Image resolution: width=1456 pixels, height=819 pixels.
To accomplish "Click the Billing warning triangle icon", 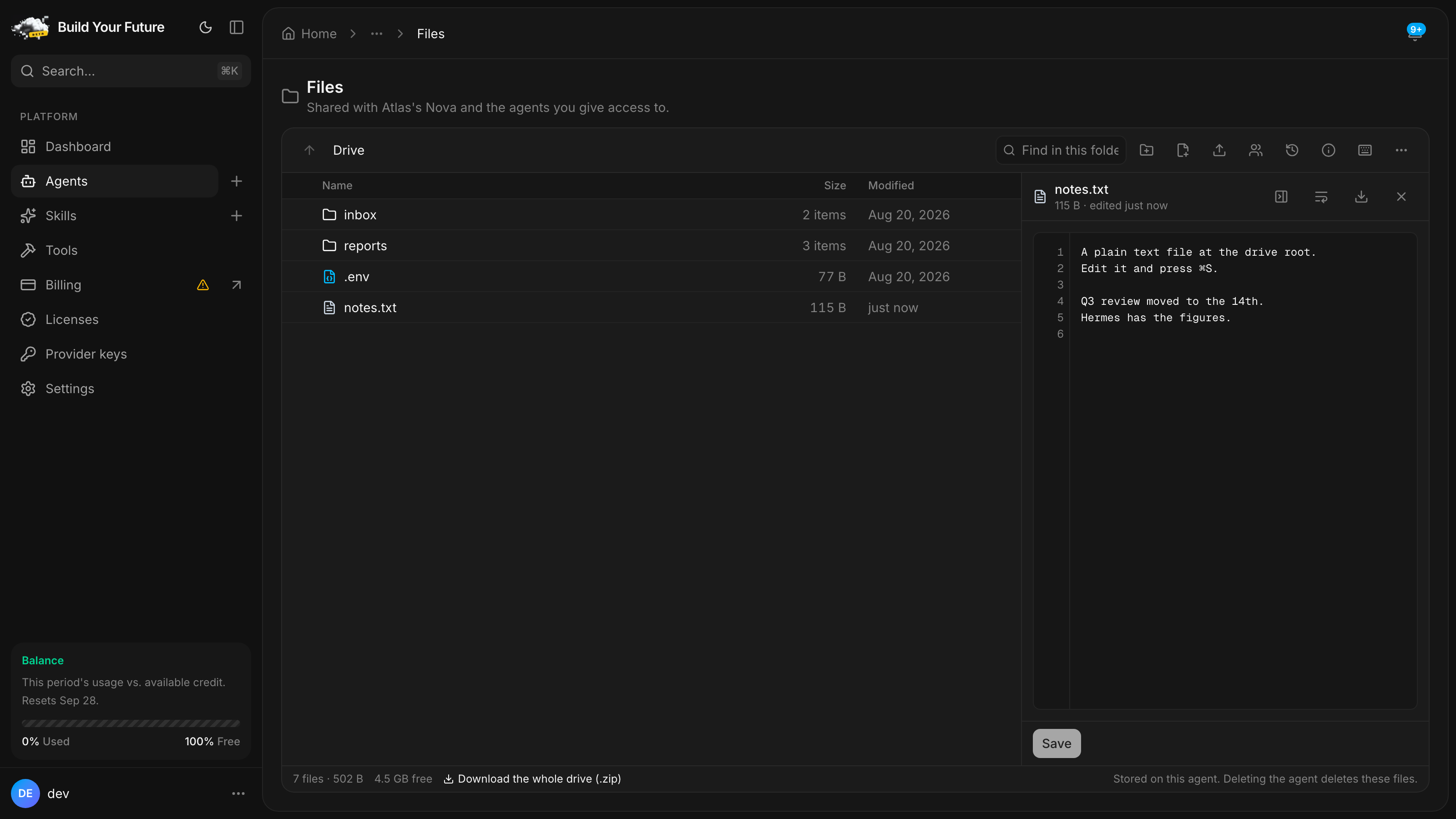I will click(x=203, y=285).
